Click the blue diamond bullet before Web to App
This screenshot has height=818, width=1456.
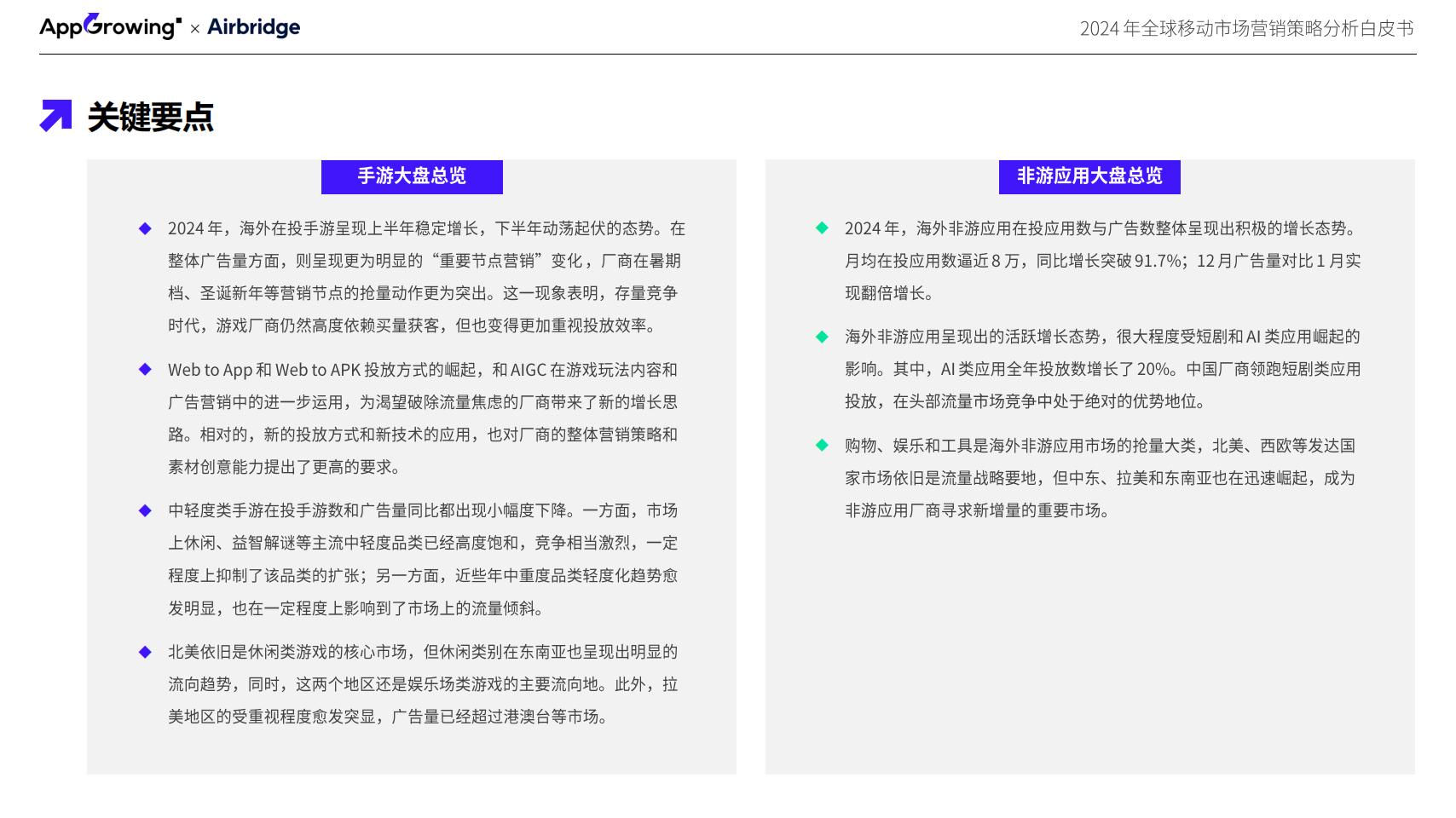[x=145, y=370]
